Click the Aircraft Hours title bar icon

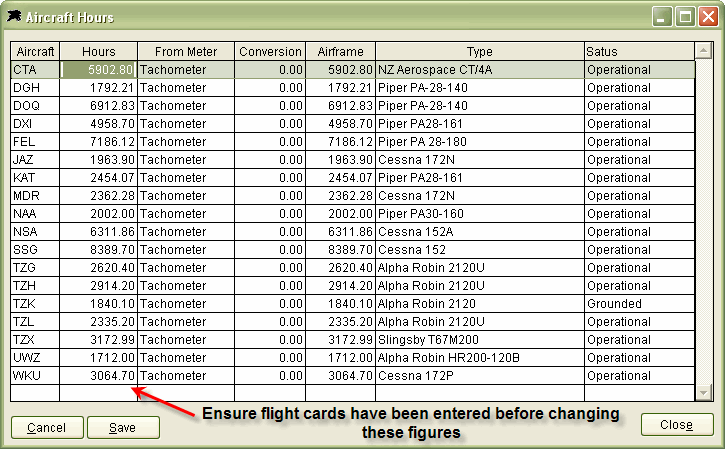click(14, 17)
